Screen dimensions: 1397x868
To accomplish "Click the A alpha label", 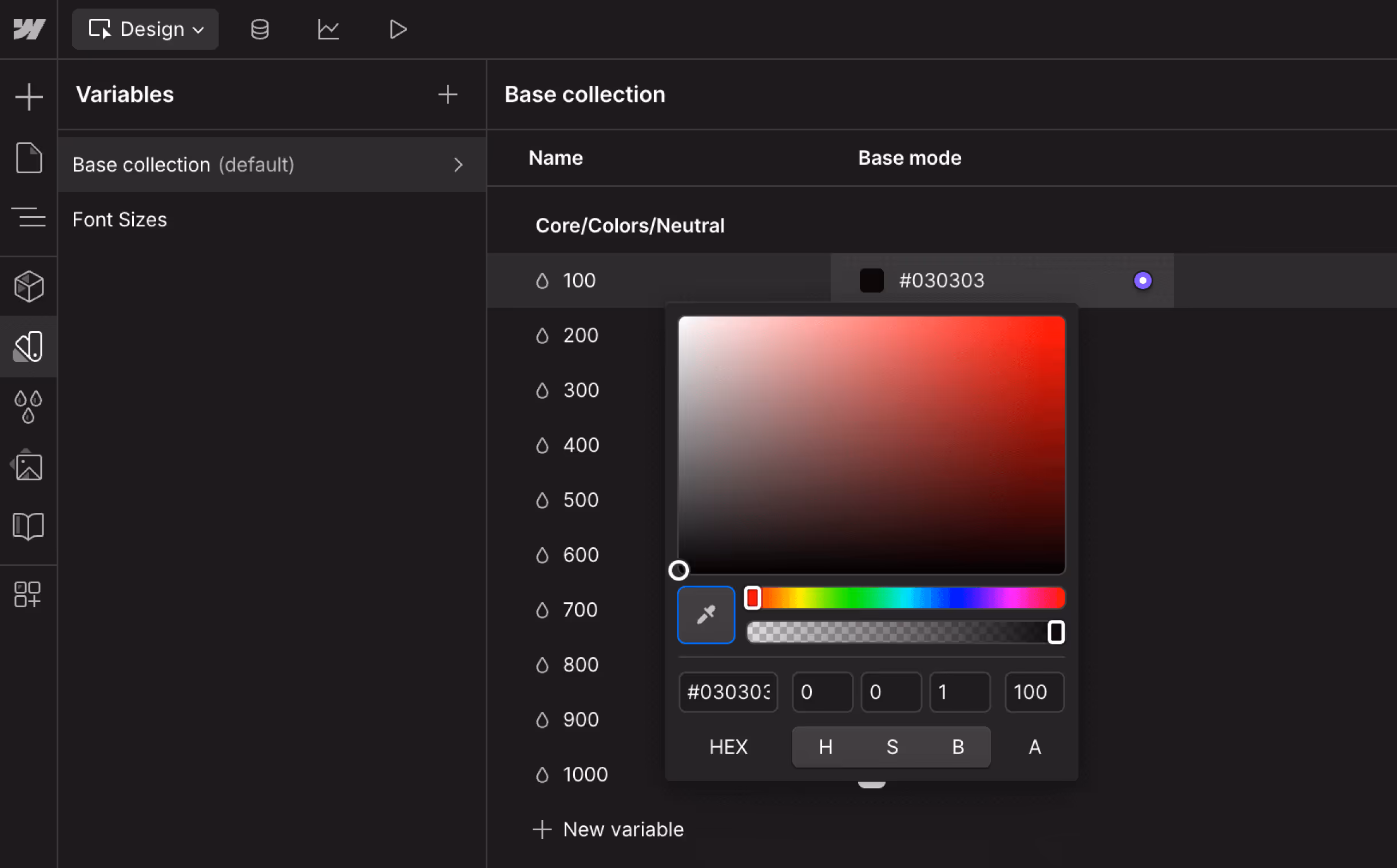I will click(x=1034, y=747).
